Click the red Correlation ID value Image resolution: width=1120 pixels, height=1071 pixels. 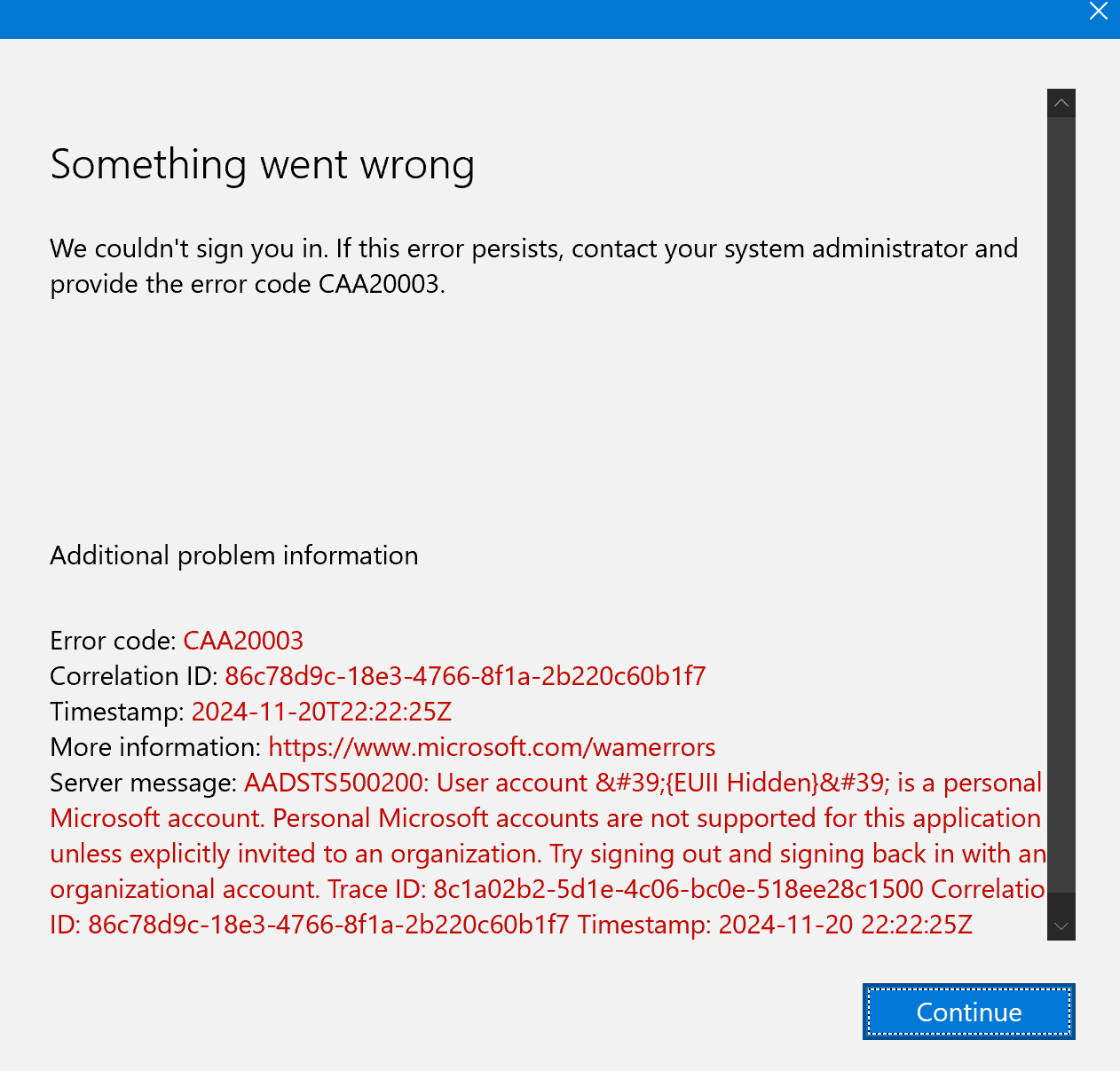465,676
